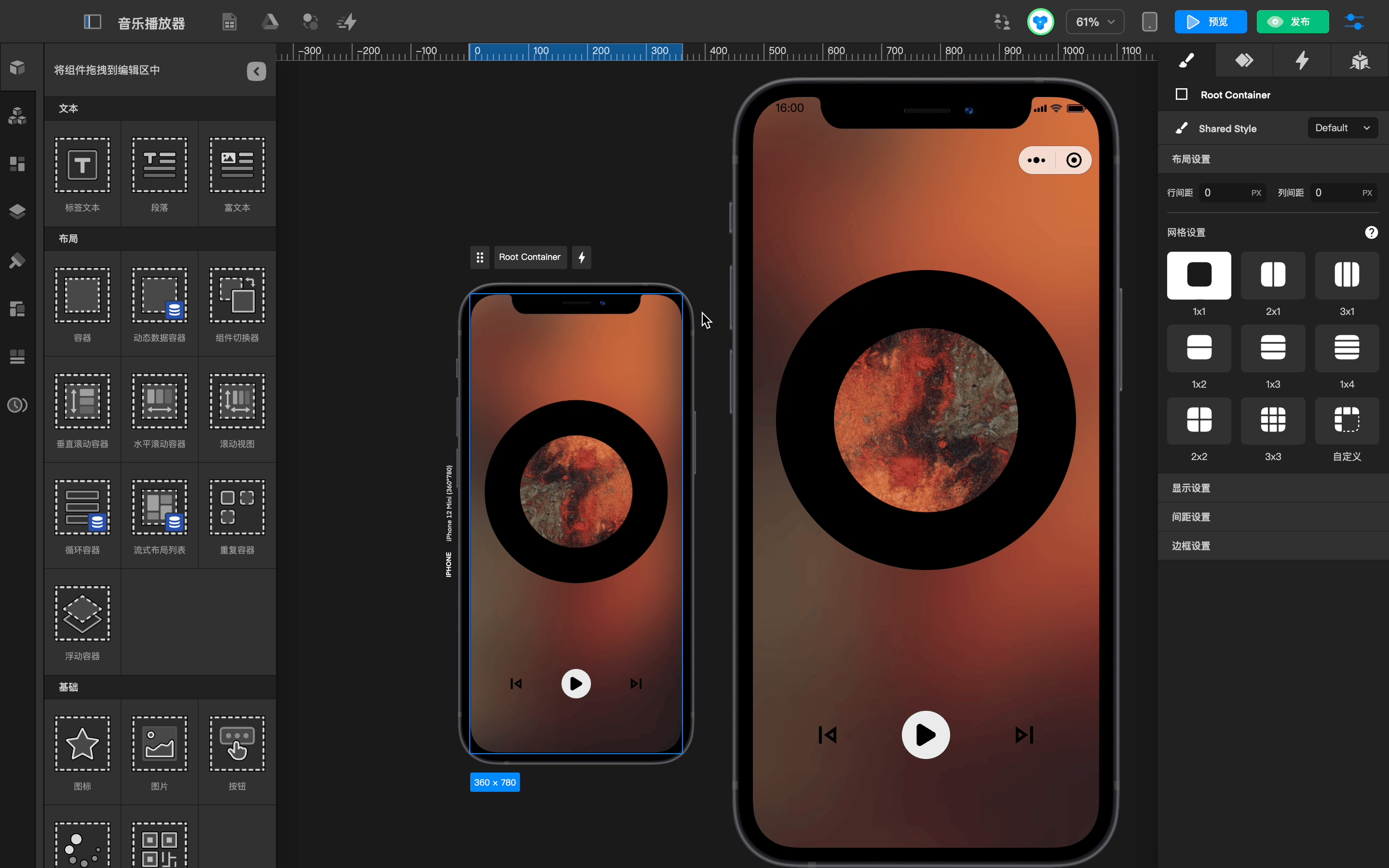Click the blue 预览 preview button

tap(1210, 22)
